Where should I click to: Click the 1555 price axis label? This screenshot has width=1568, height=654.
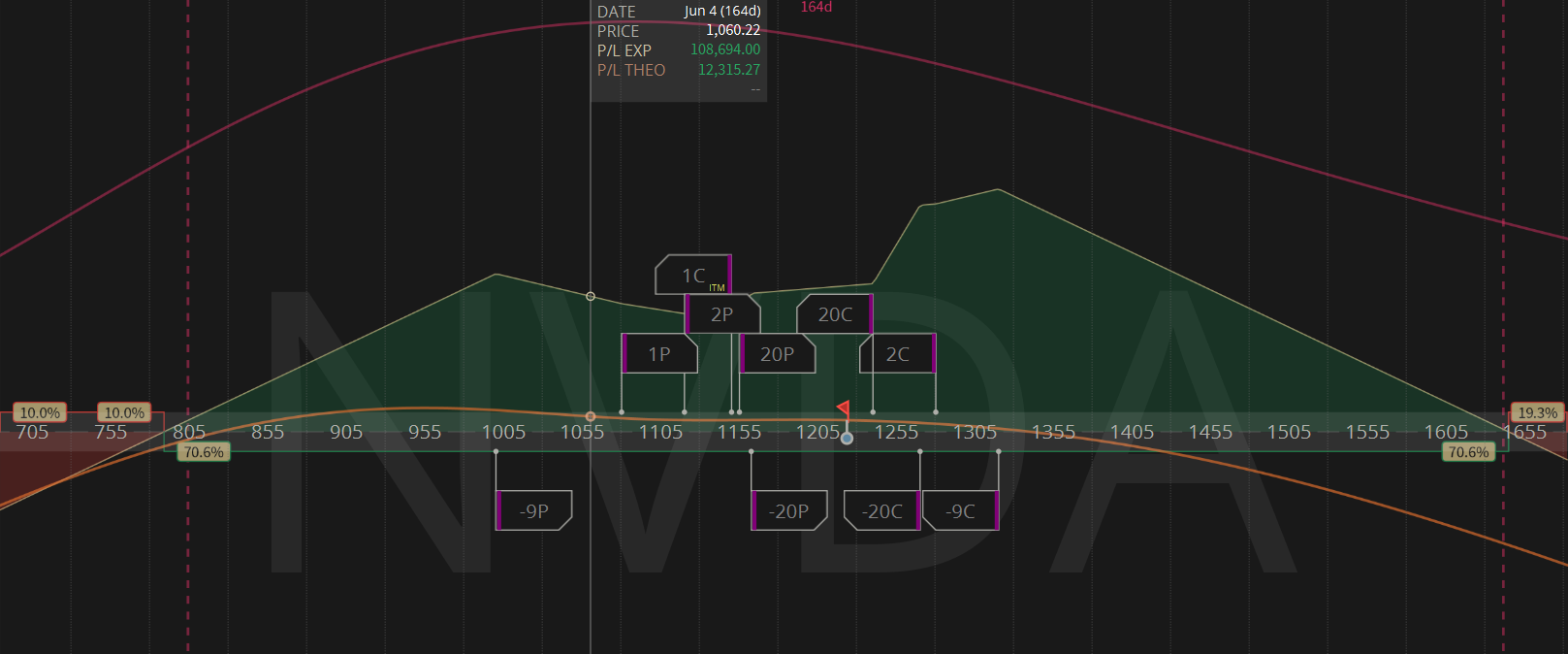[x=1367, y=432]
